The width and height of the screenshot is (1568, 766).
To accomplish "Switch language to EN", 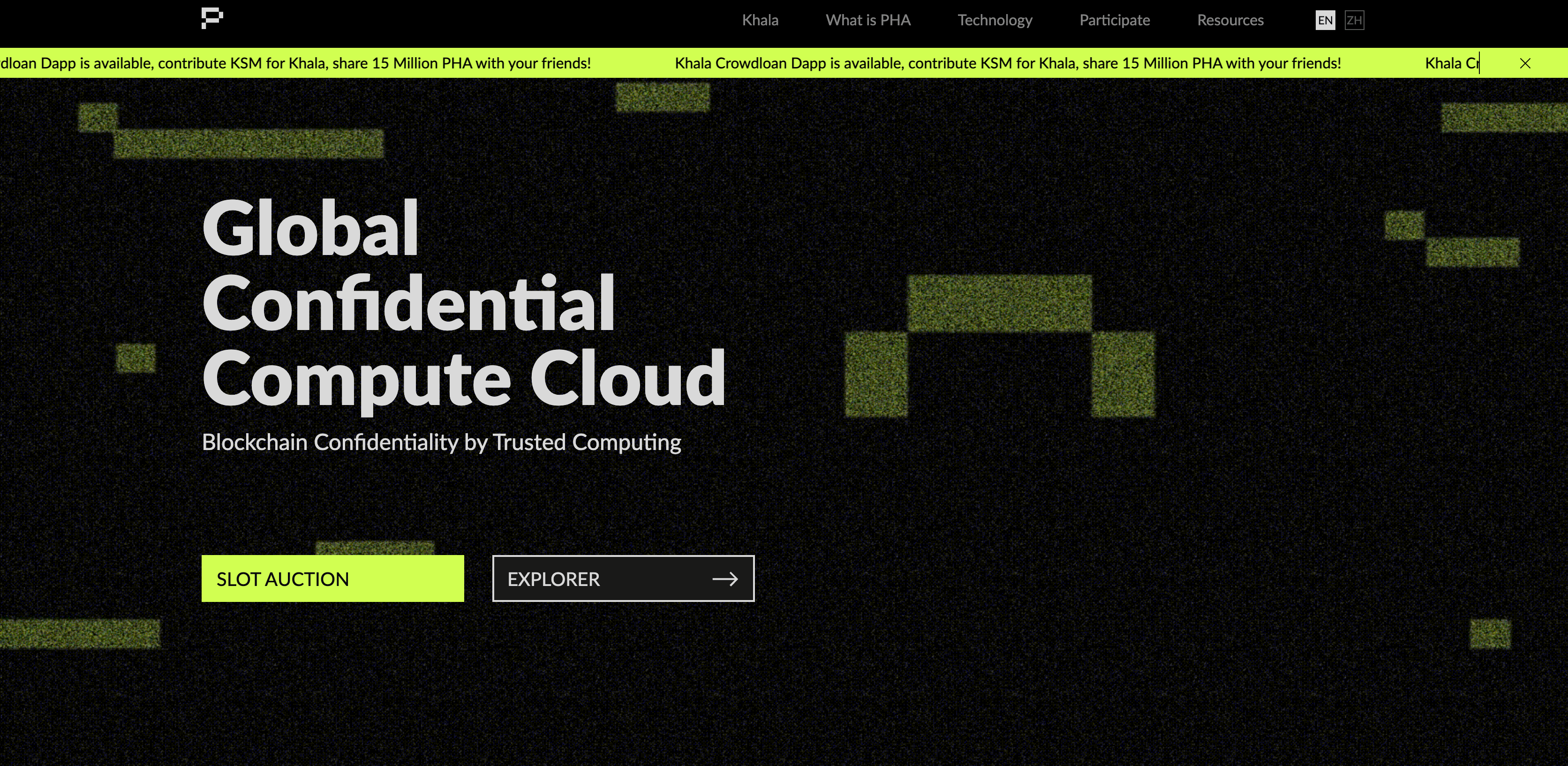I will [x=1325, y=21].
